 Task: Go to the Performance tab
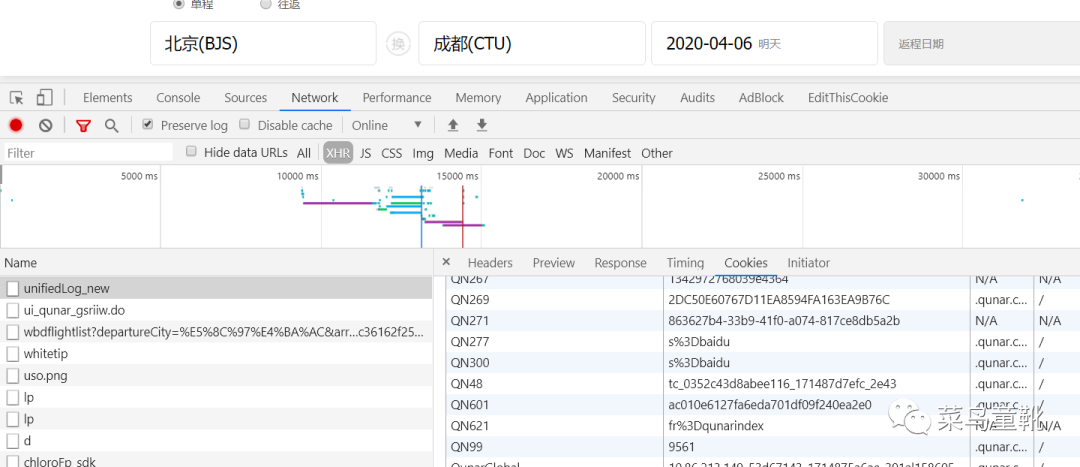point(397,98)
